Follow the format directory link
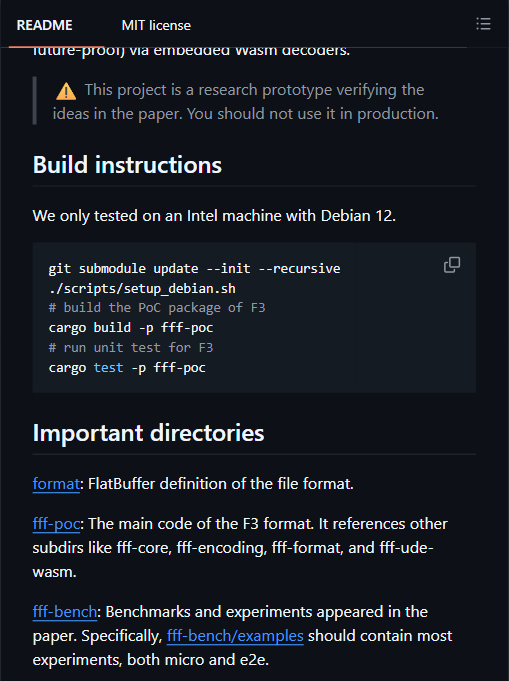The width and height of the screenshot is (509, 681). point(56,483)
